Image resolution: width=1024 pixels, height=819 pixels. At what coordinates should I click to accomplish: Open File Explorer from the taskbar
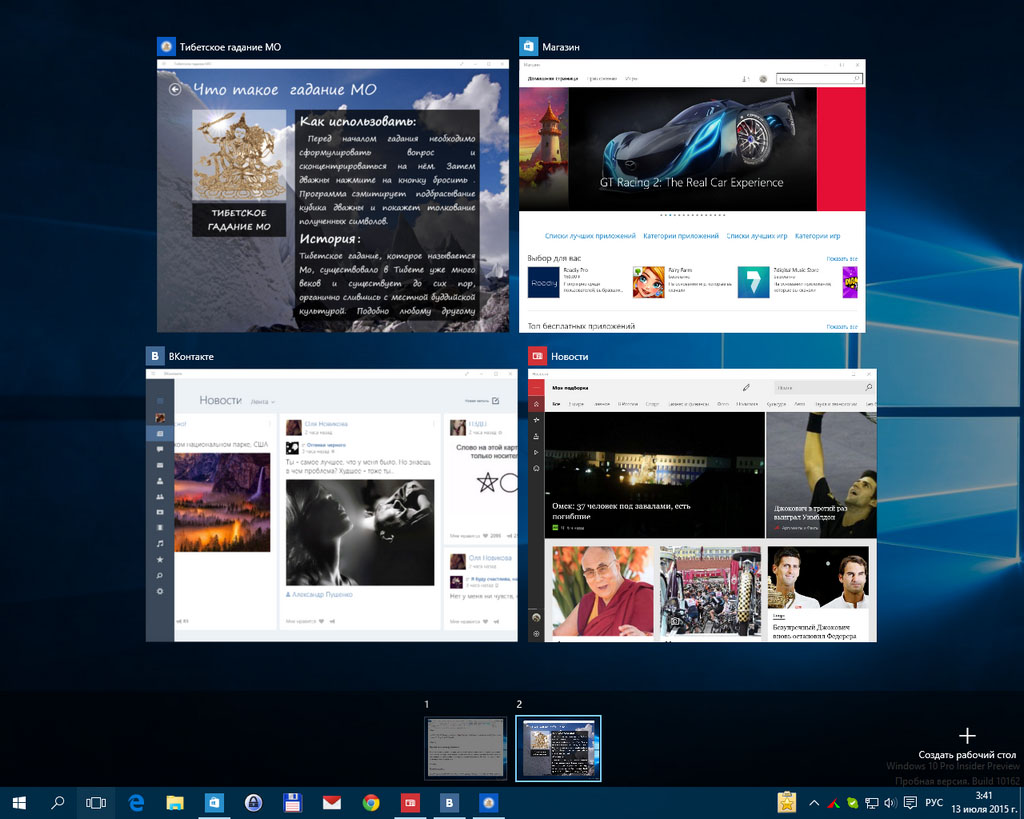point(175,803)
